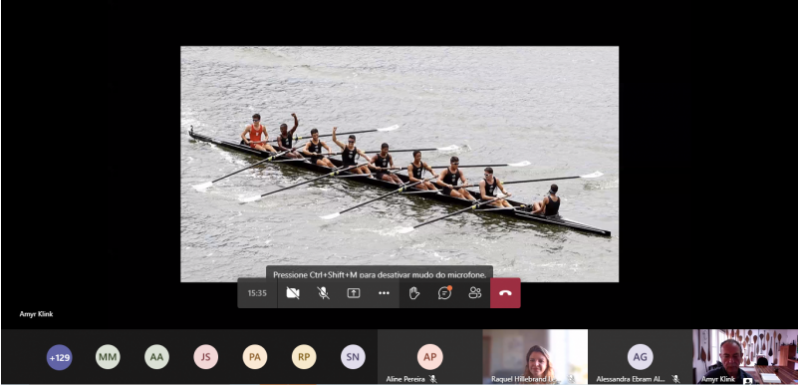The height and width of the screenshot is (385, 800).
Task: Raise your hand in the meeting
Action: click(414, 293)
